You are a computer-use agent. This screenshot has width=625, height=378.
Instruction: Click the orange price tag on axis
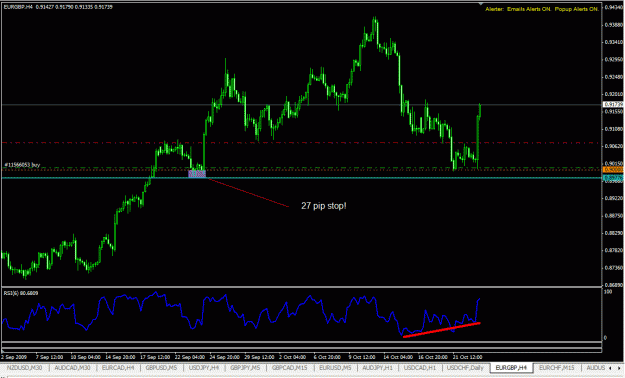pyautogui.click(x=613, y=170)
